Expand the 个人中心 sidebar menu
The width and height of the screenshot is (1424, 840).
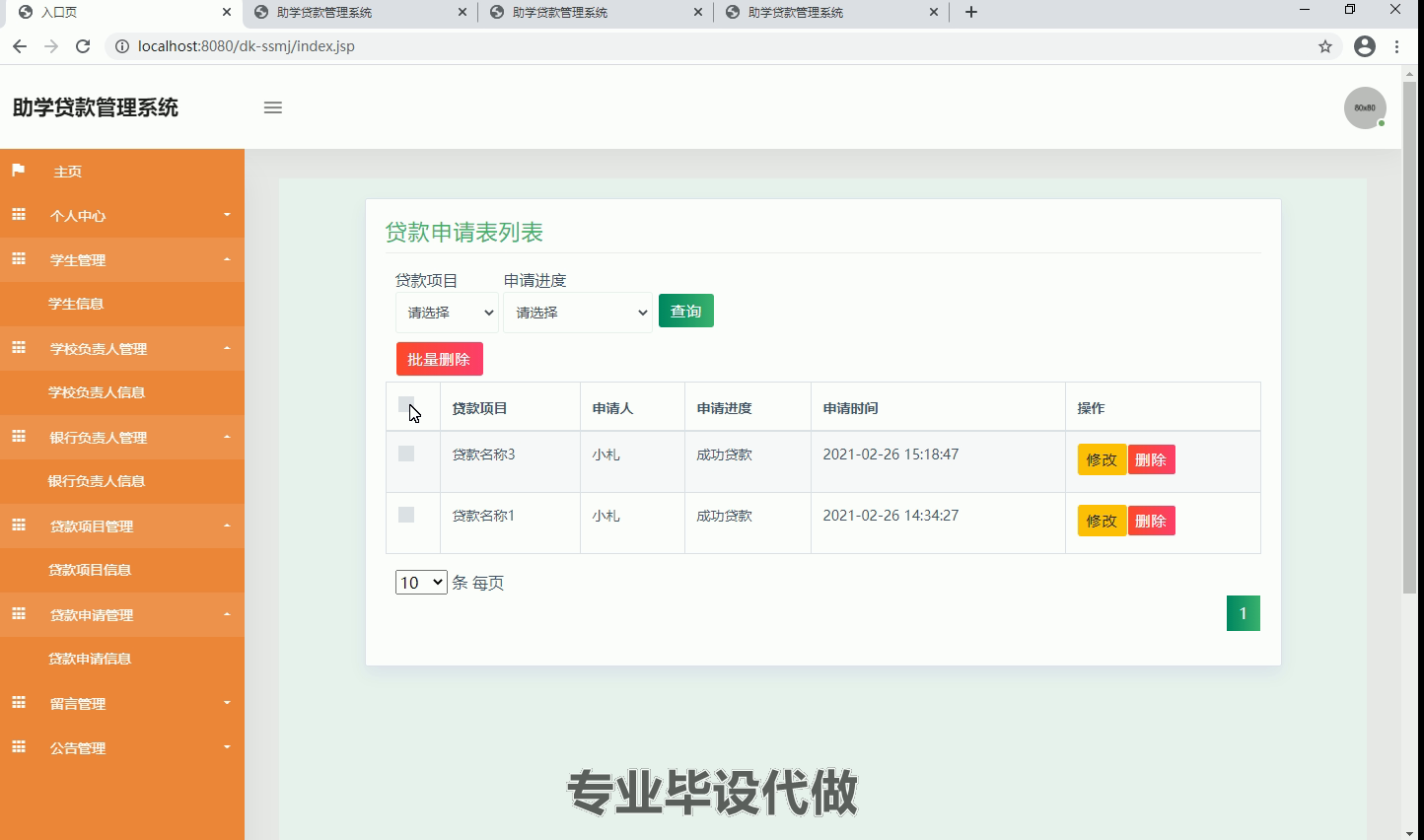(x=122, y=215)
